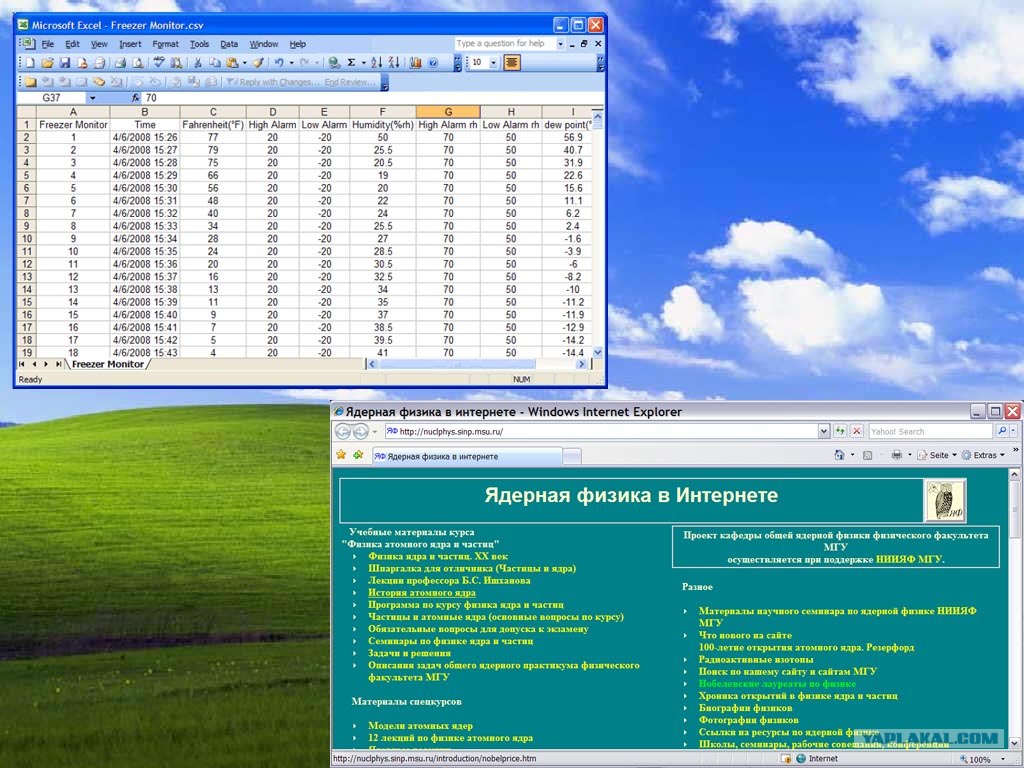
Task: Click the Favorites star in Internet Explorer
Action: [341, 455]
